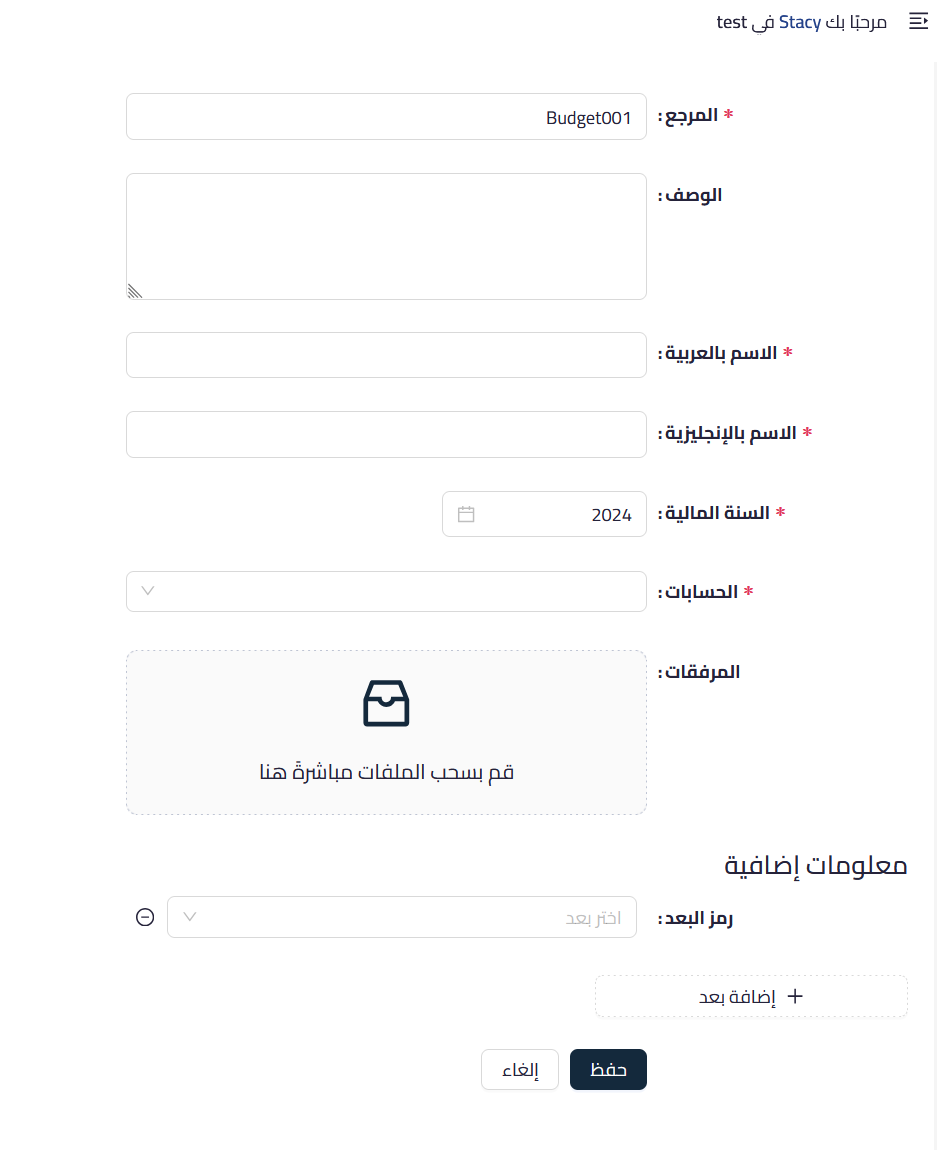Click the plus icon on إضافة بعد button

click(x=796, y=995)
